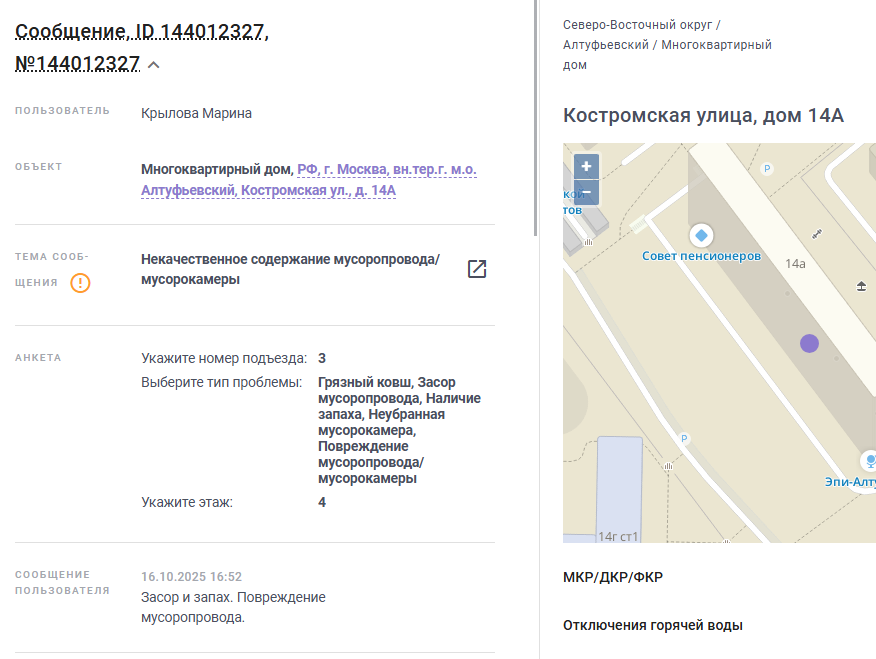Click the Укажите номер подъезда label
This screenshot has width=876, height=659.
coord(224,358)
